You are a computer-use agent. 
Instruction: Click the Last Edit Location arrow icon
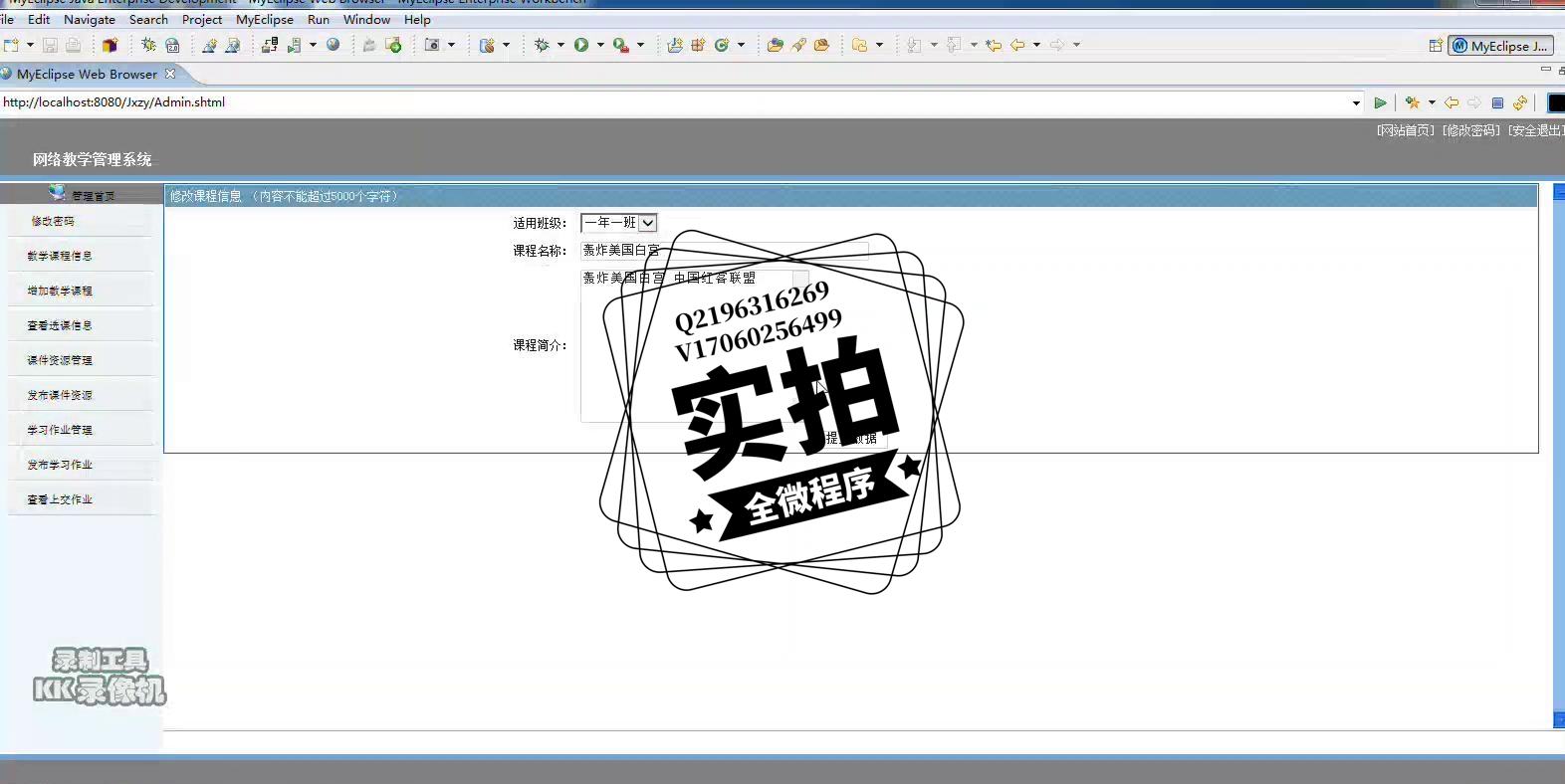[993, 45]
